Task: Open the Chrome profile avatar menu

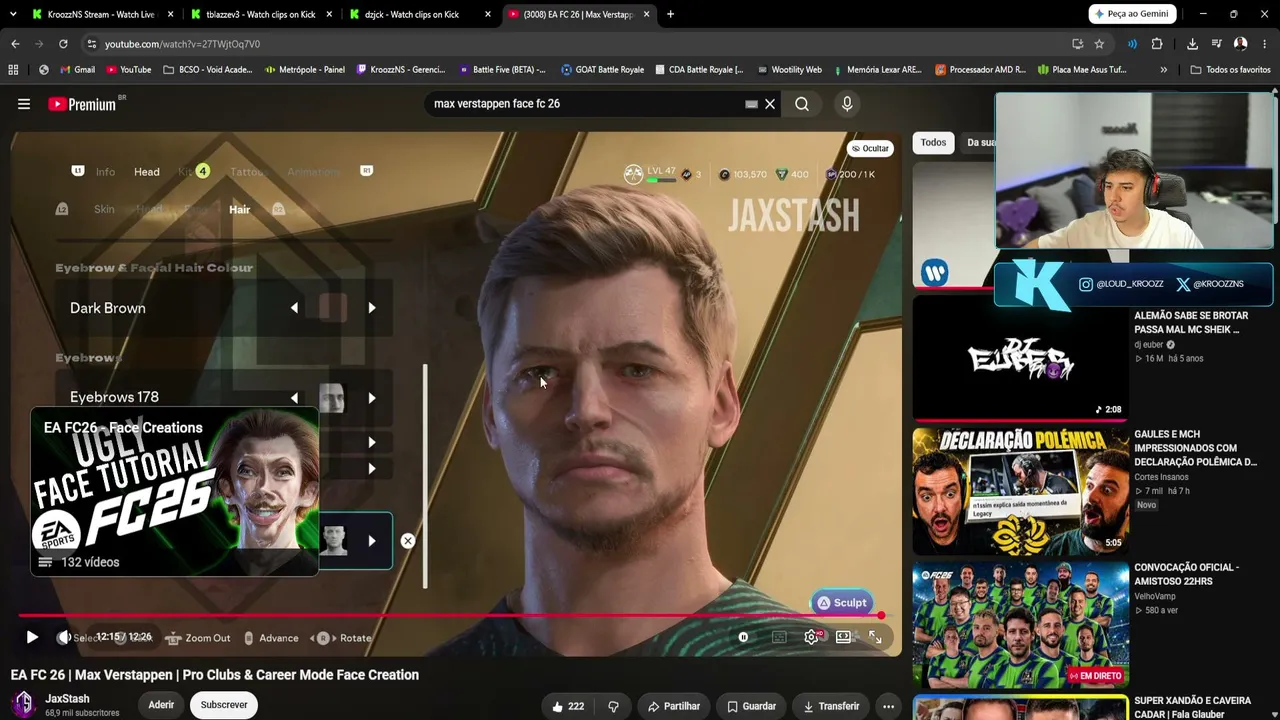Action: [x=1241, y=44]
